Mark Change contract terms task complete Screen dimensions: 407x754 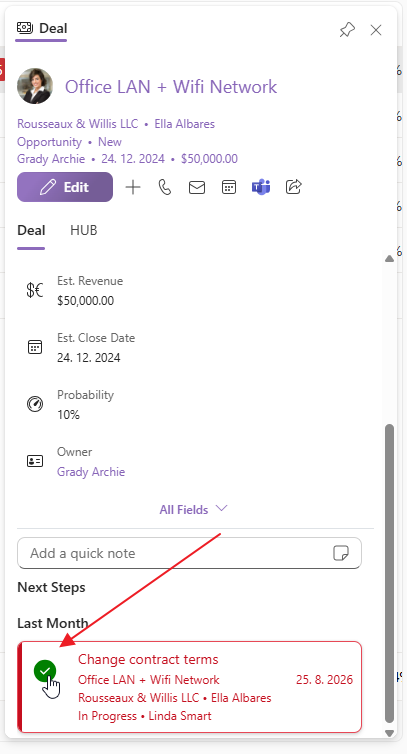45,671
